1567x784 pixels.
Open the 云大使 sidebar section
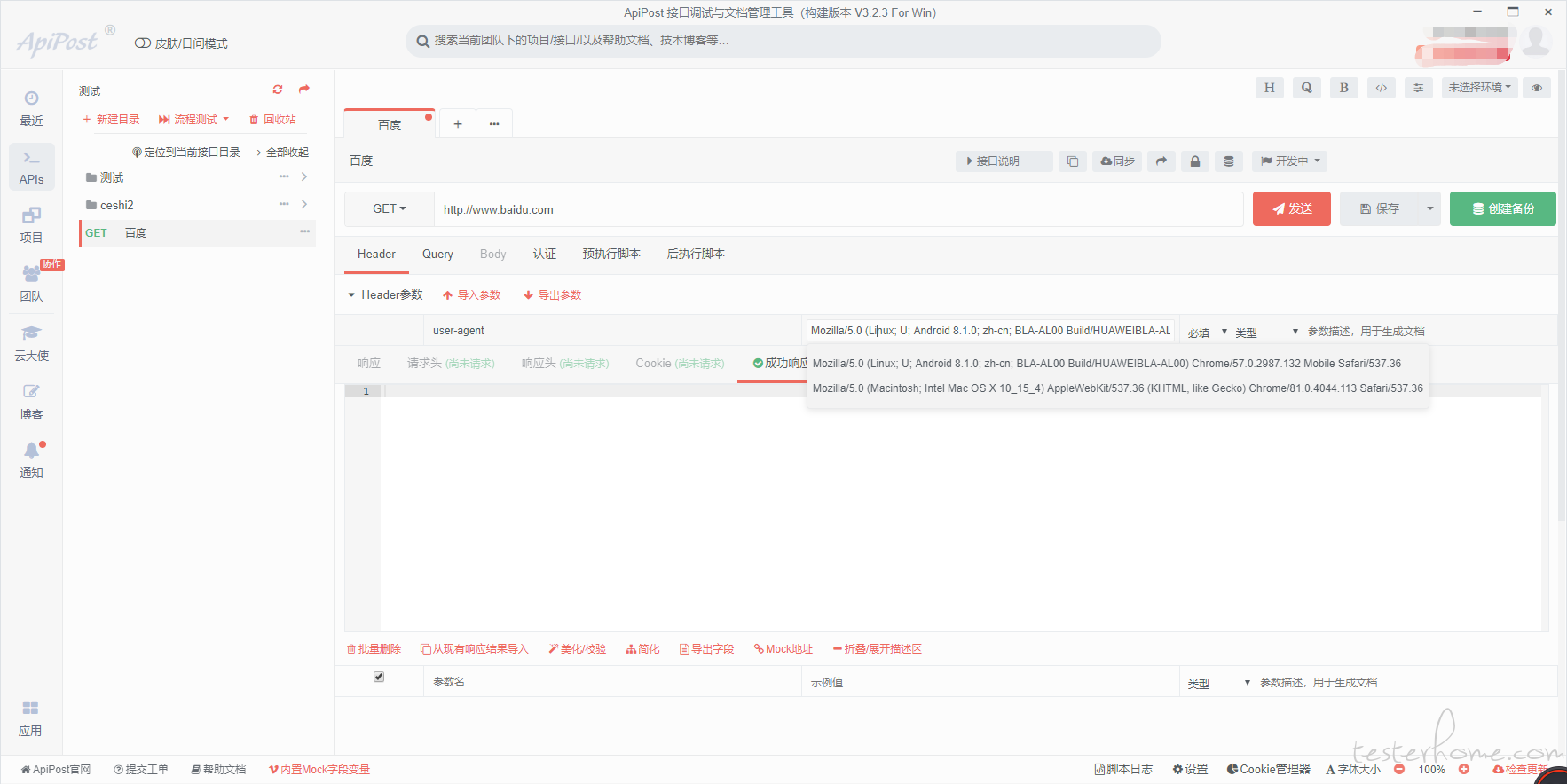(31, 343)
